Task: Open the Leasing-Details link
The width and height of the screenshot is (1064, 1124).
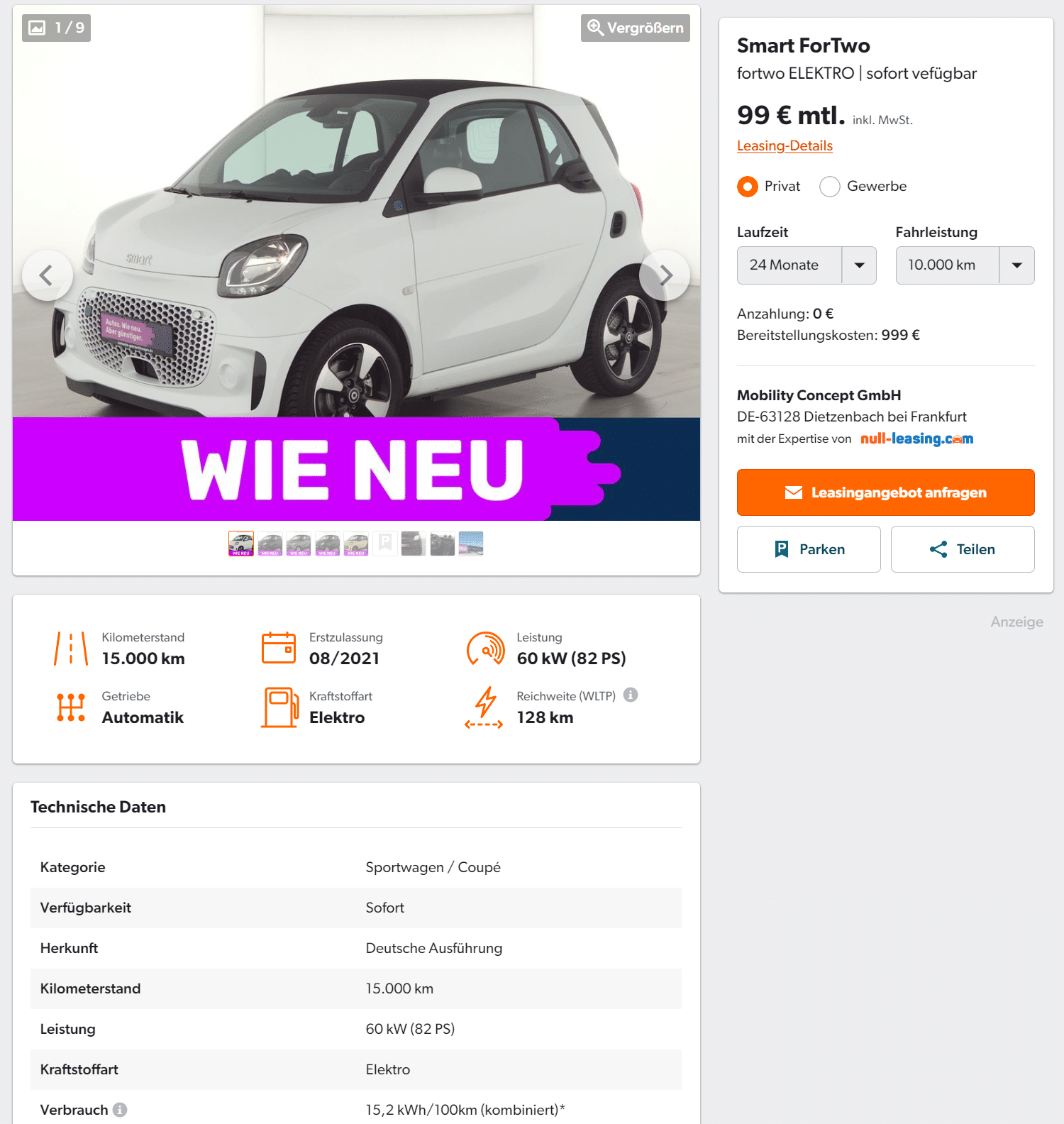Action: coord(785,145)
